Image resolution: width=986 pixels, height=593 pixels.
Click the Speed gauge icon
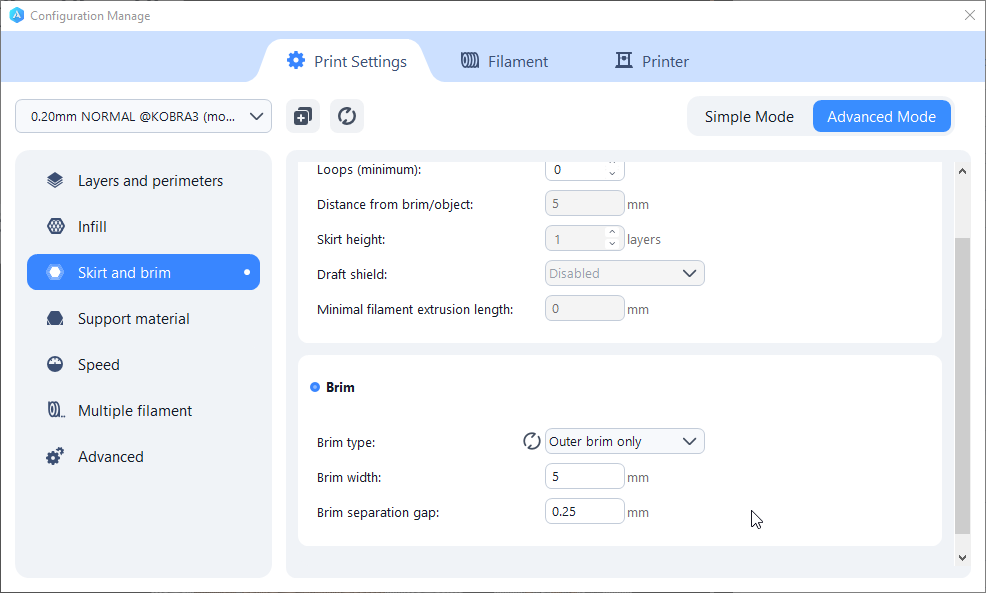56,365
